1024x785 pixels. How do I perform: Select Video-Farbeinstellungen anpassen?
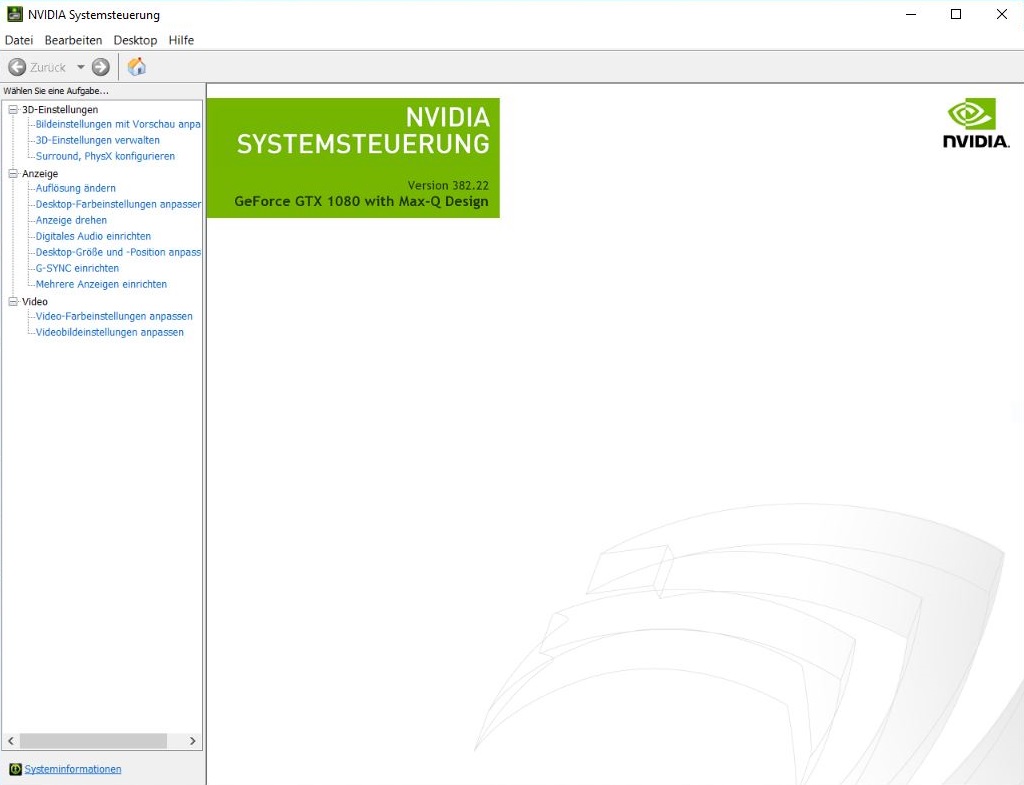point(114,316)
